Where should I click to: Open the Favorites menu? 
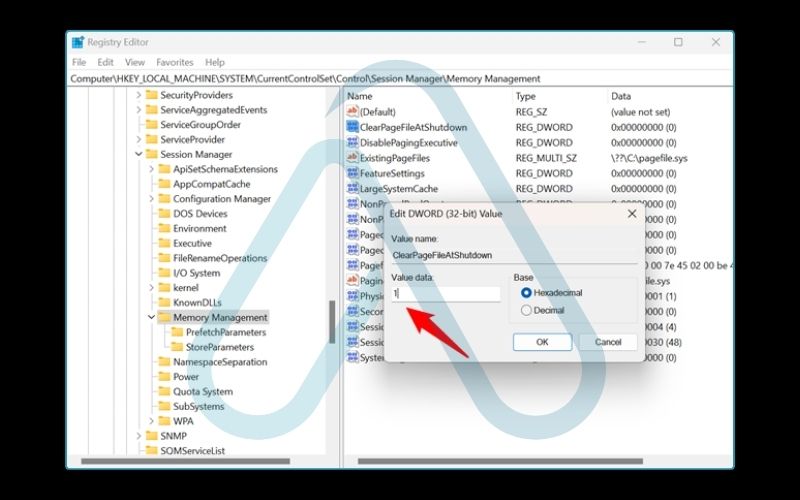click(x=173, y=62)
